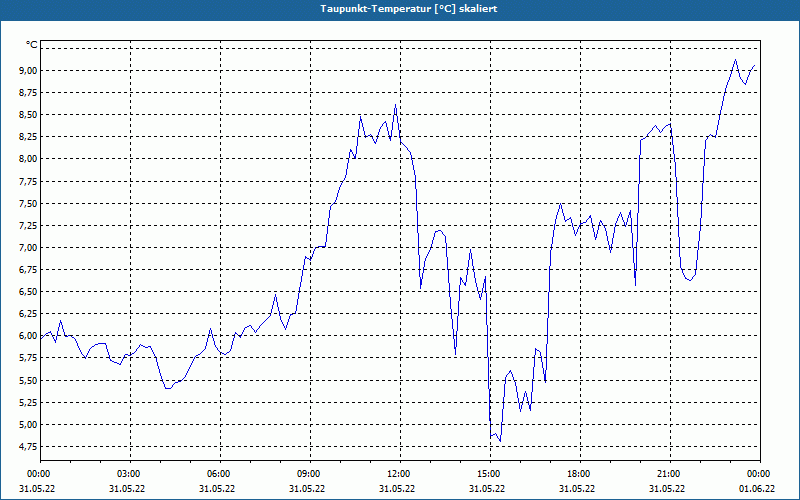This screenshot has height=500, width=800.
Task: Select the 7,50 temperature label
Action: (29, 203)
